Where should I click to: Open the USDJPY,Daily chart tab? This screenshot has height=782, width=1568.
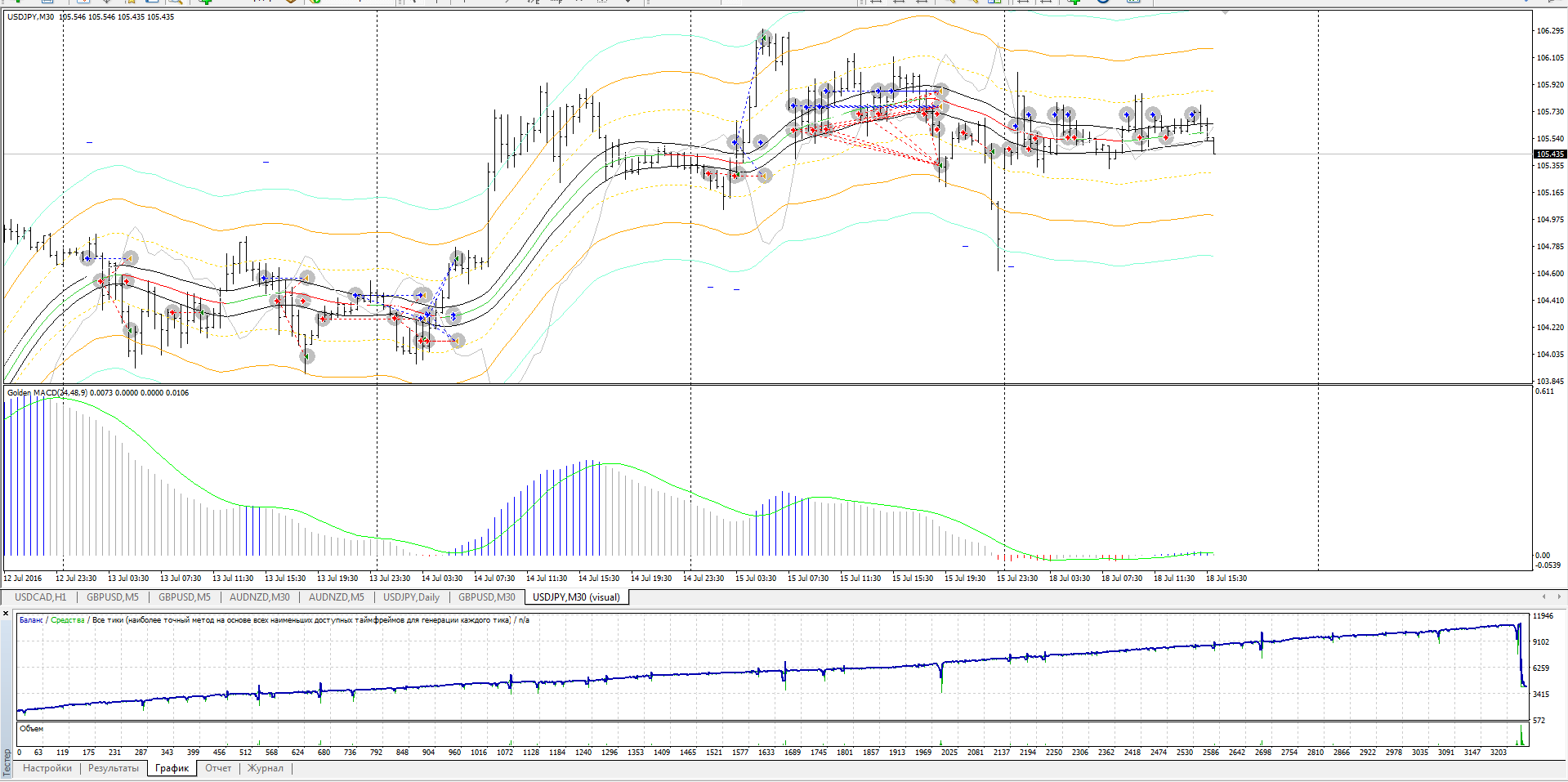[x=412, y=597]
